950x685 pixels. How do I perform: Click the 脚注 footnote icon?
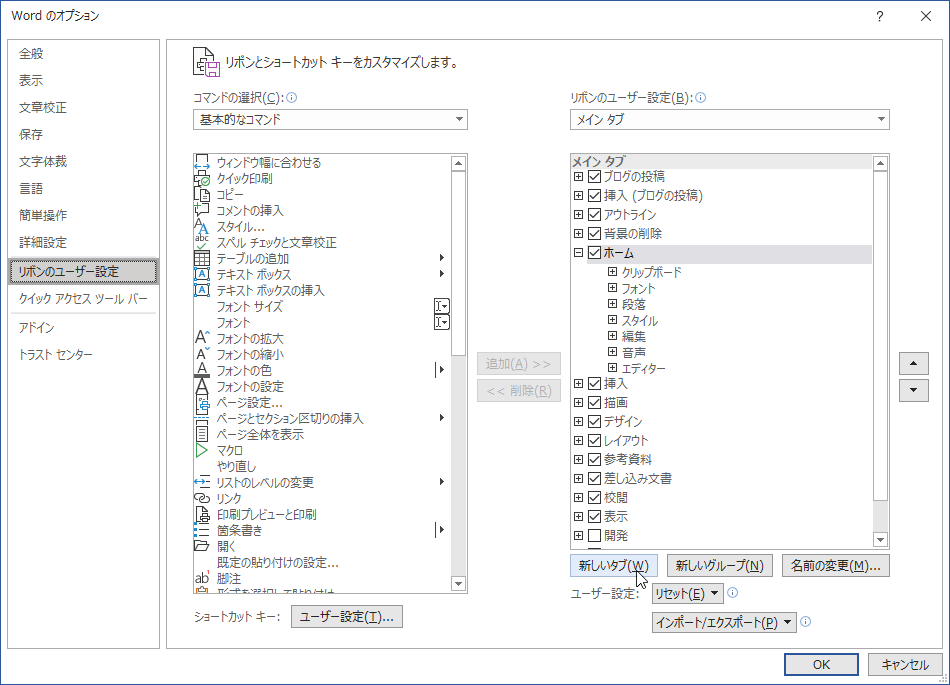pyautogui.click(x=202, y=578)
